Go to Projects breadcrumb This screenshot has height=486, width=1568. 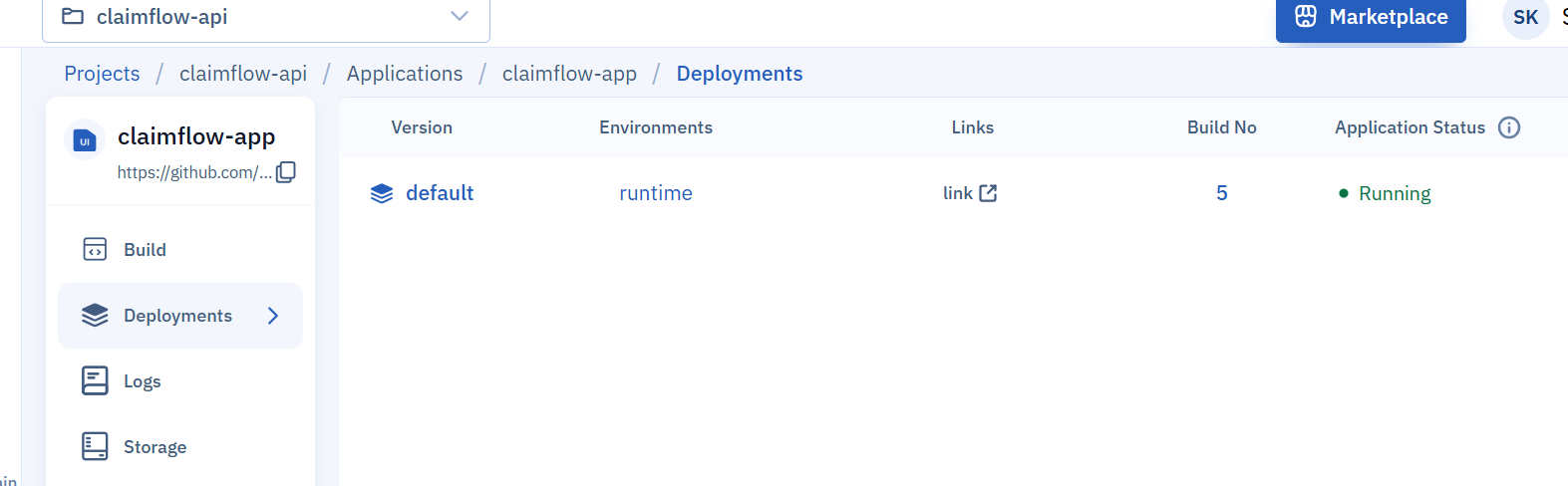coord(102,74)
